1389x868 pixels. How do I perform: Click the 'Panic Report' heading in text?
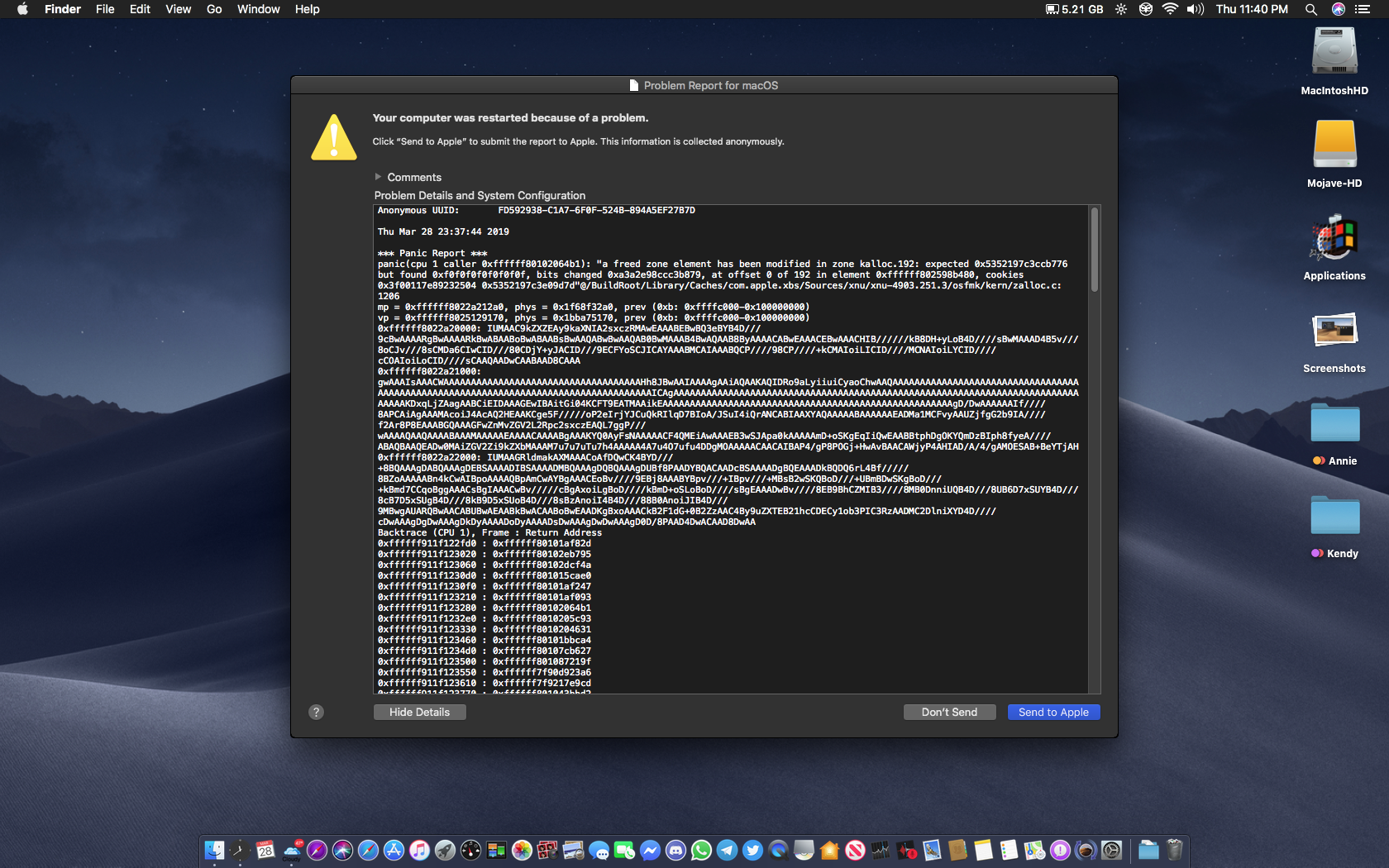pyautogui.click(x=432, y=253)
